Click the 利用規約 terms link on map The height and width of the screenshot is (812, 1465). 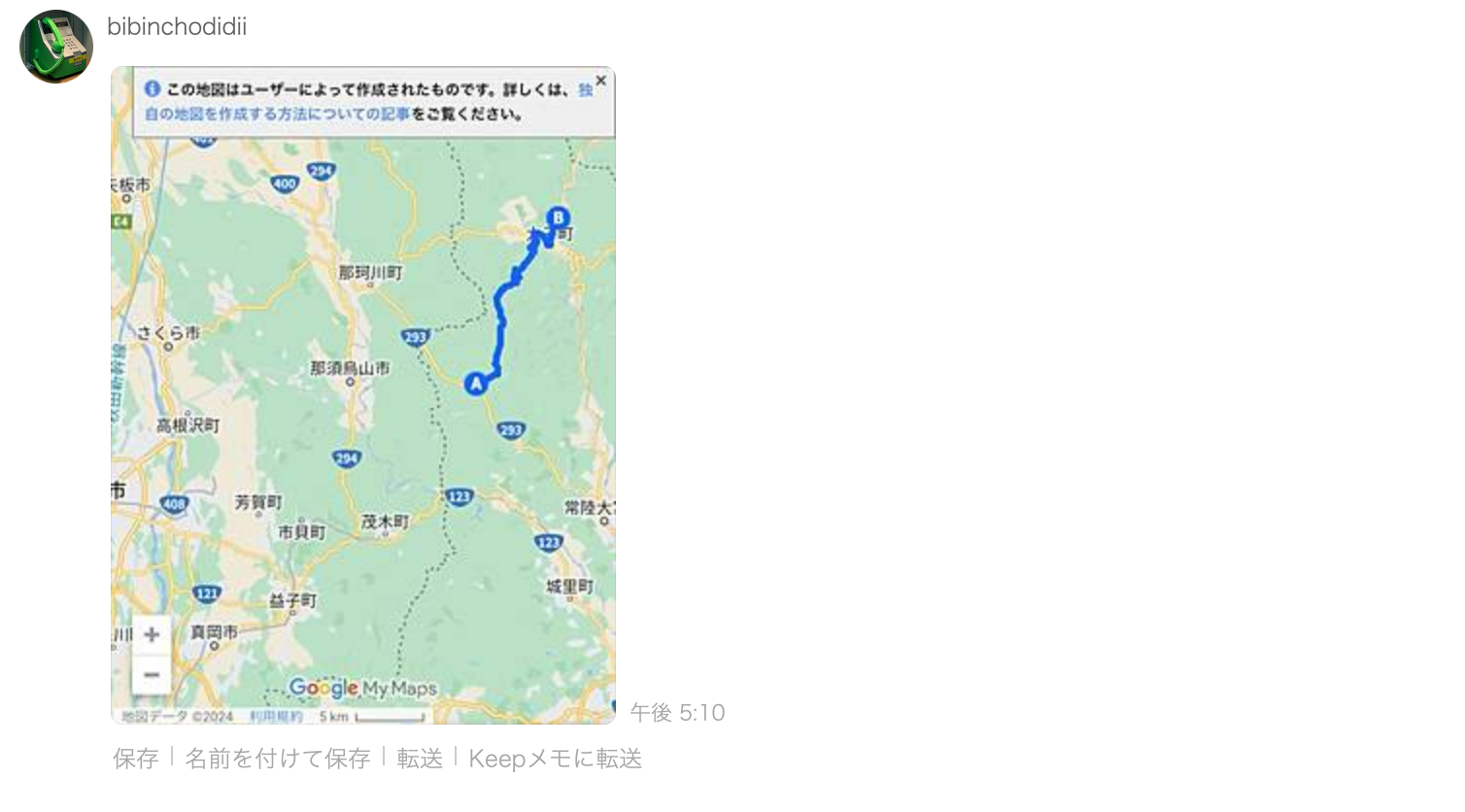276,717
